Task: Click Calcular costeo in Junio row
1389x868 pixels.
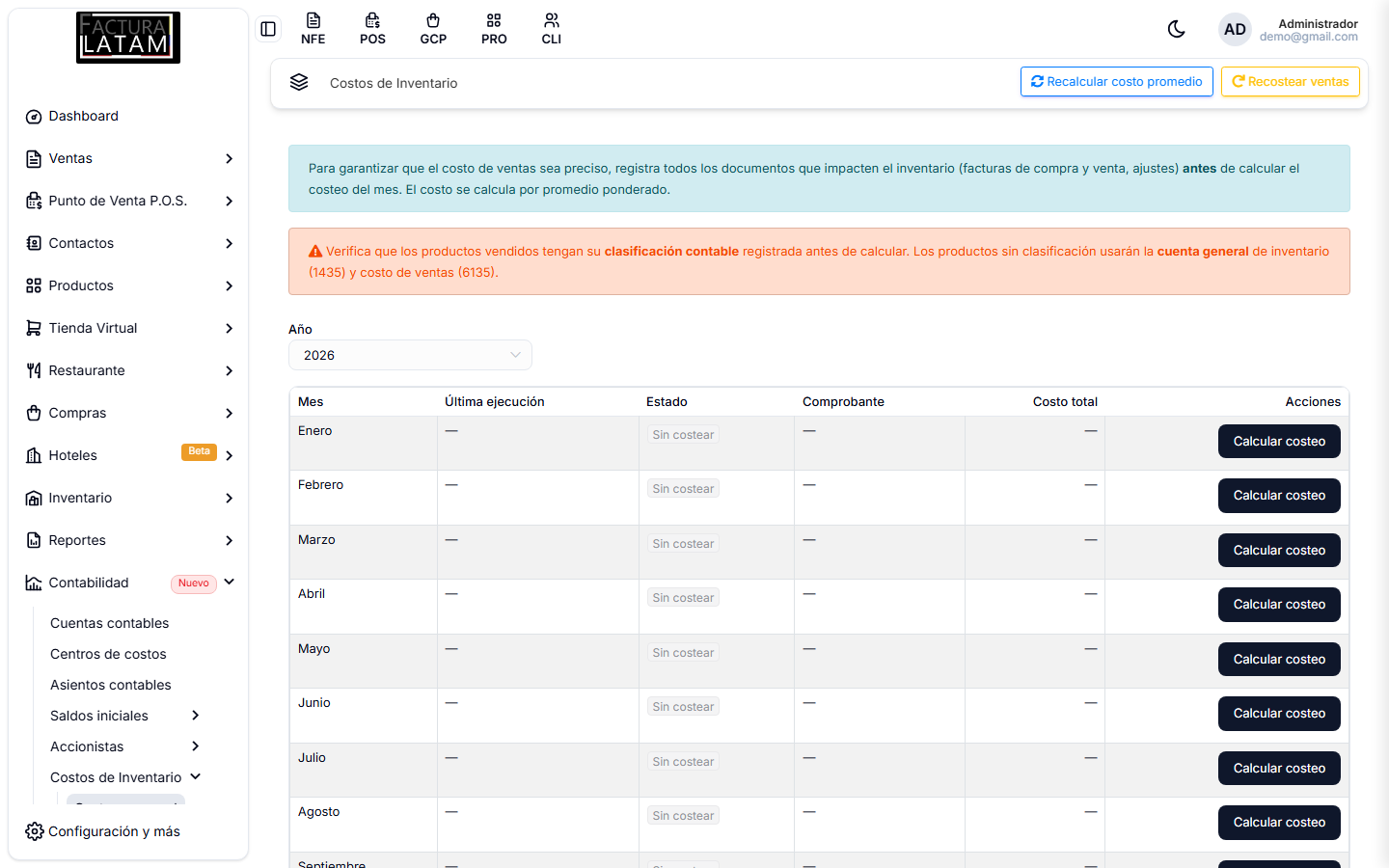Action: [x=1279, y=714]
